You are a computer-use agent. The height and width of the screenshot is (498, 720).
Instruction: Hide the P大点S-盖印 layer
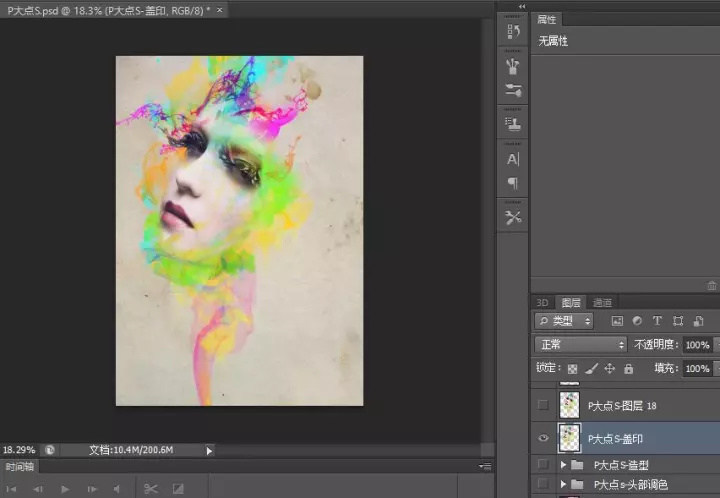click(x=543, y=438)
